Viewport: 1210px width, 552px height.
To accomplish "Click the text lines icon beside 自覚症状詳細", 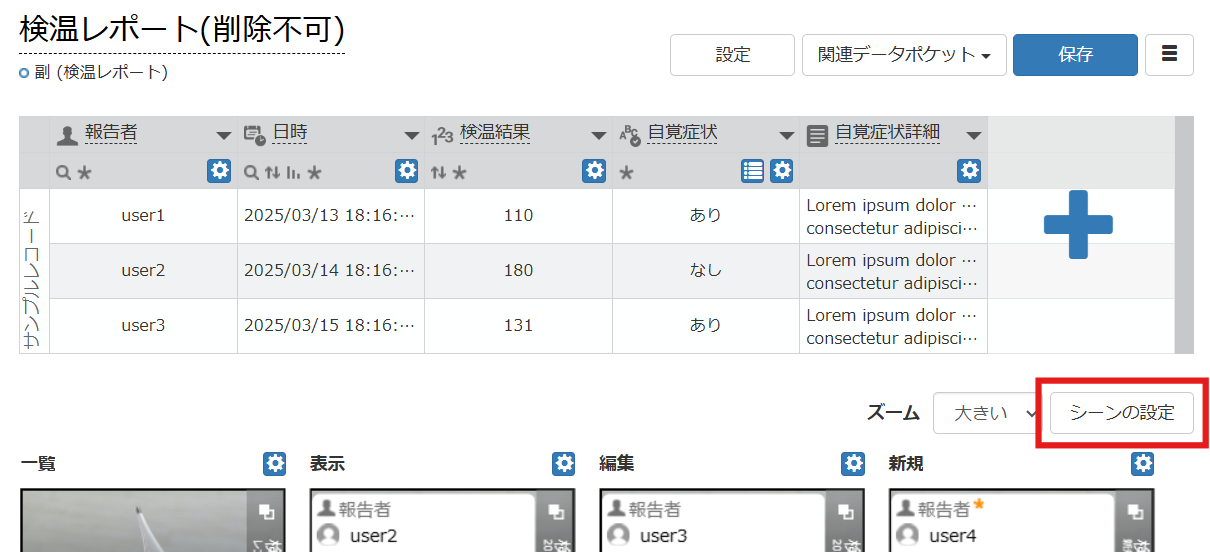I will pos(817,135).
